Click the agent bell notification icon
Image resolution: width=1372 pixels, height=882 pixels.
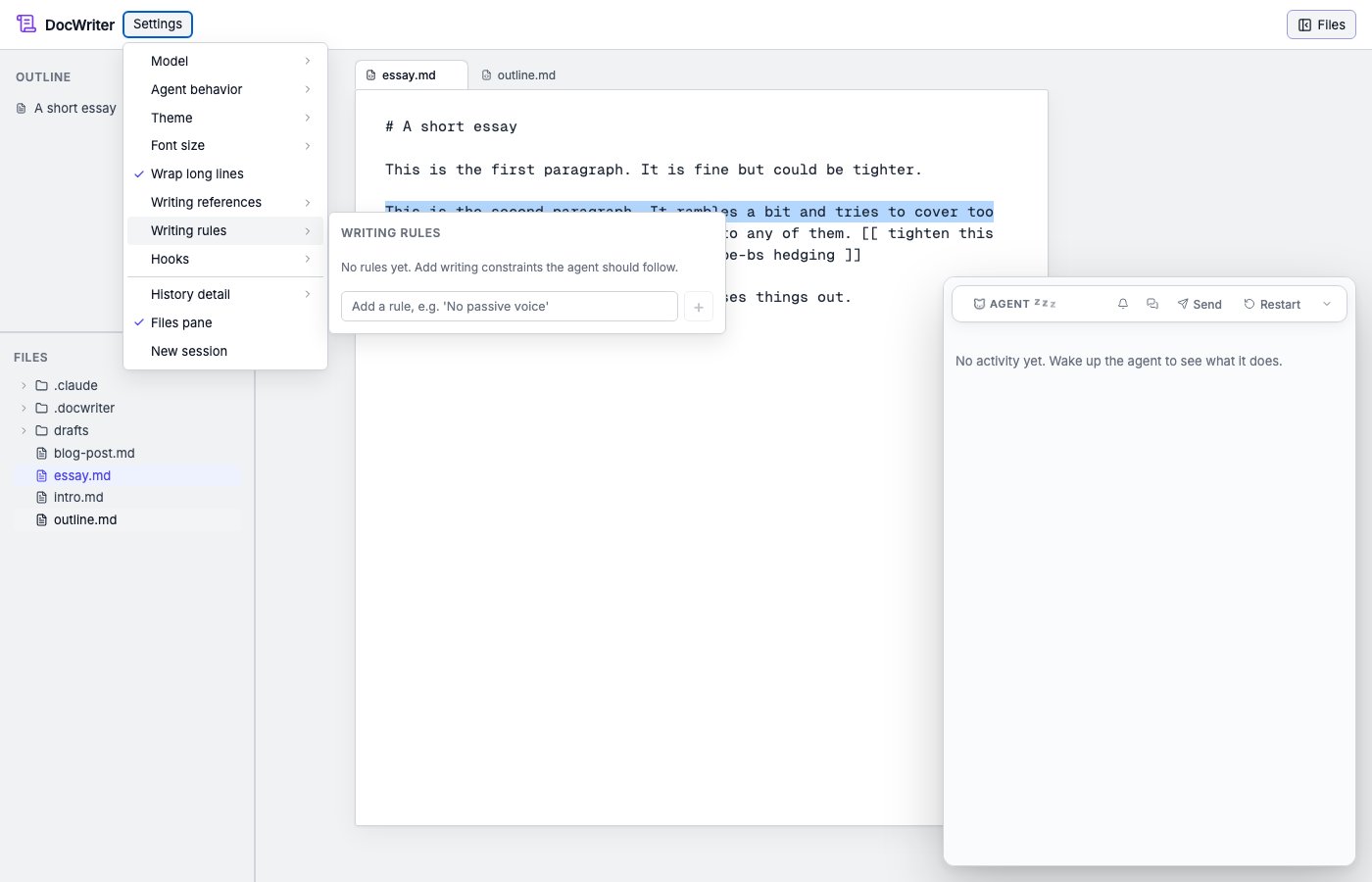1123,304
